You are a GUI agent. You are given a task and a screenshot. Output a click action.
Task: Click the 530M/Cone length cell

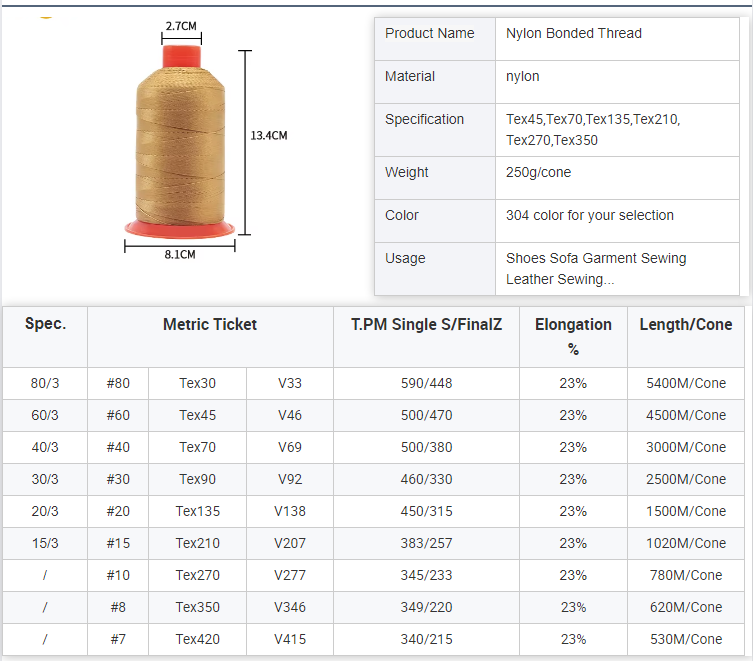pyautogui.click(x=685, y=639)
